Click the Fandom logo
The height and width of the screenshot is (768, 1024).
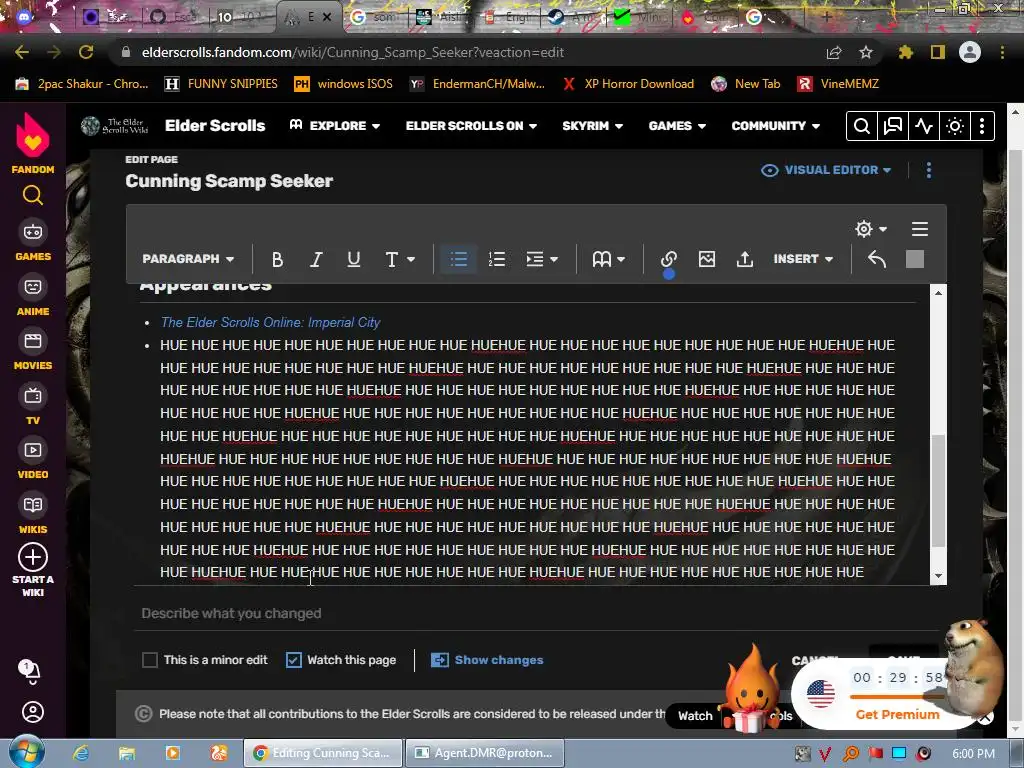(33, 143)
